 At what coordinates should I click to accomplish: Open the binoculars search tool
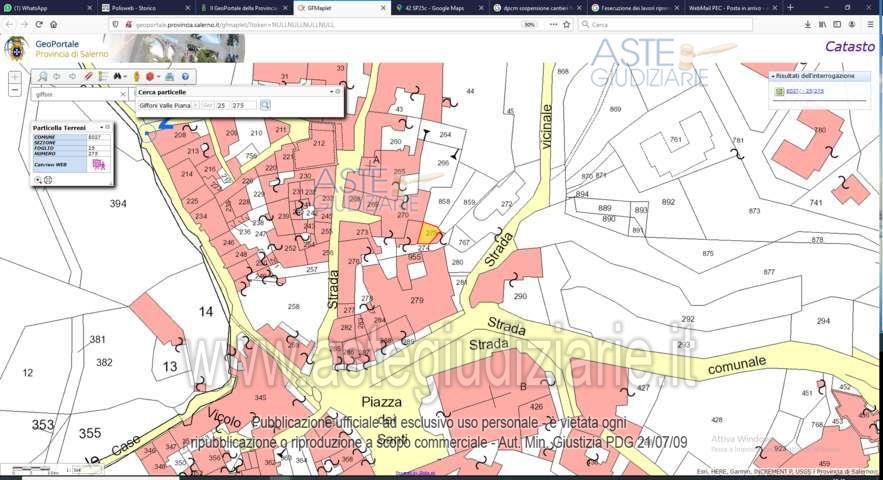pos(119,76)
